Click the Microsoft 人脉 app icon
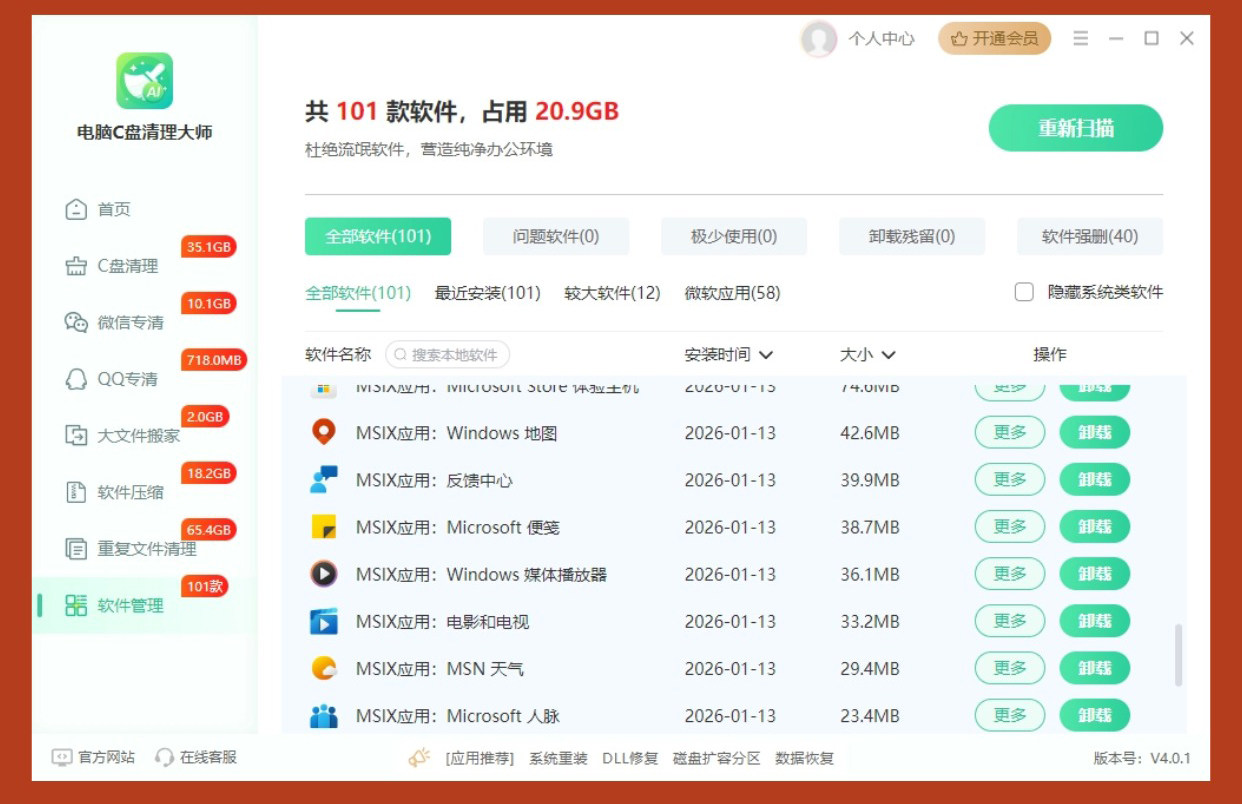This screenshot has width=1242, height=804. (323, 716)
